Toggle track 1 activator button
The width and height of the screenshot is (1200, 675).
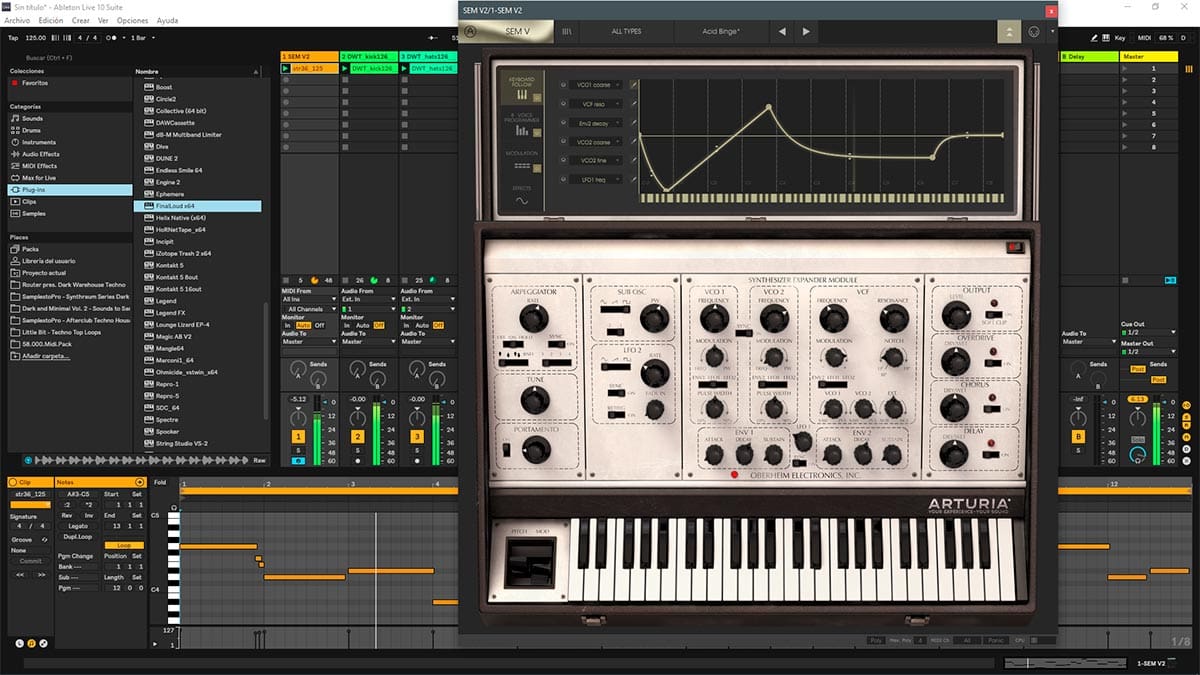coord(299,437)
